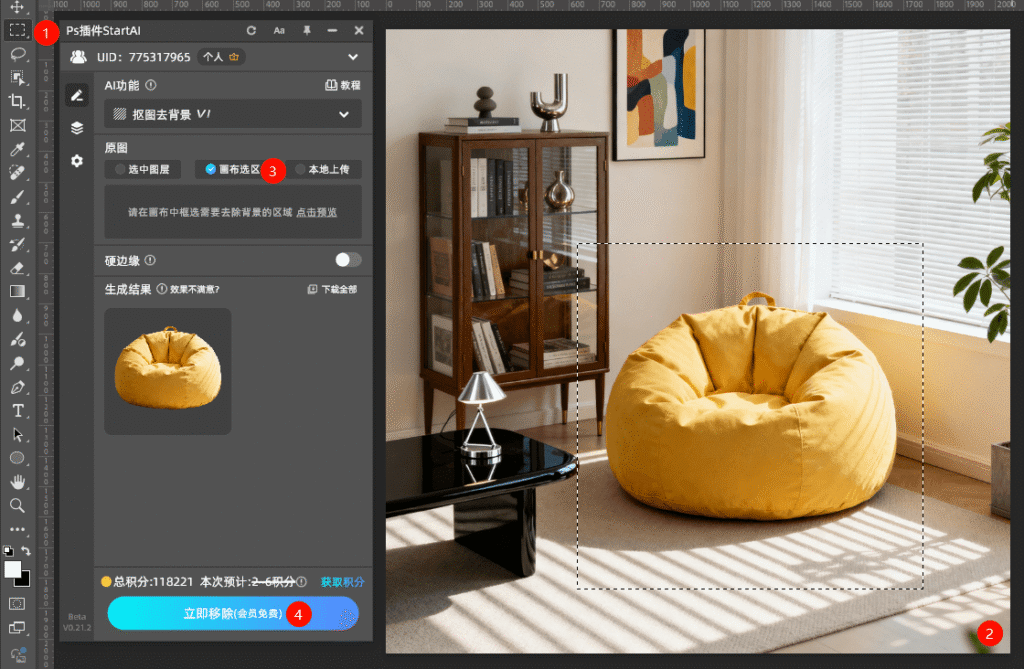Click the 立即移除 button
The height and width of the screenshot is (669, 1024).
232,613
